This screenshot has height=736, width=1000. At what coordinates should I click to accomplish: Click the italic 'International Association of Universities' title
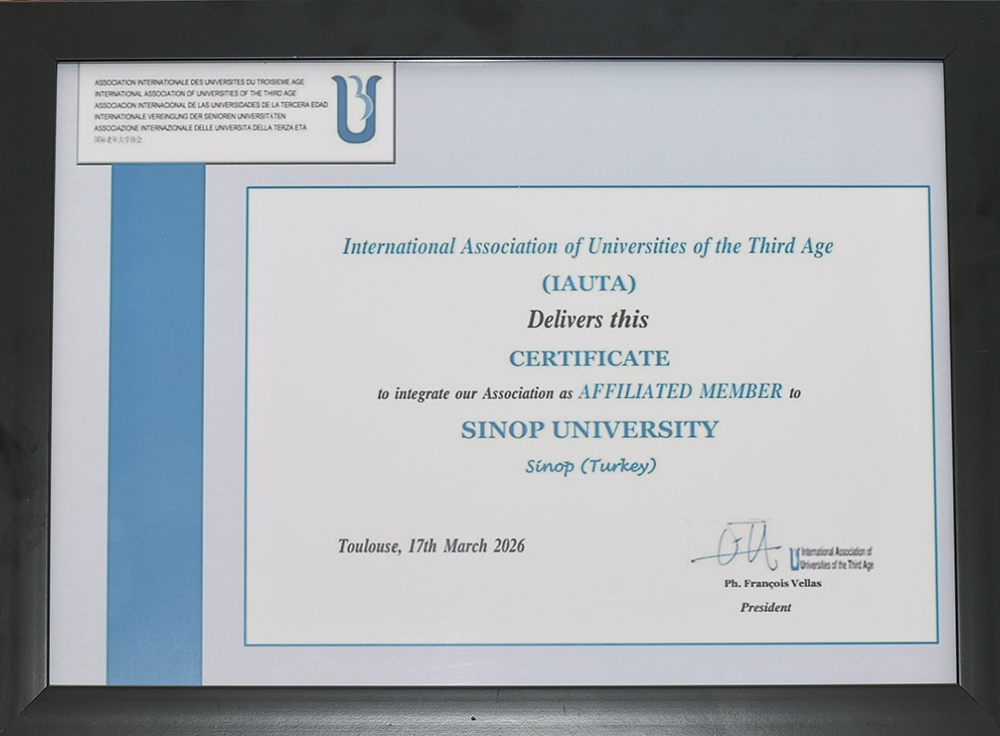(587, 247)
